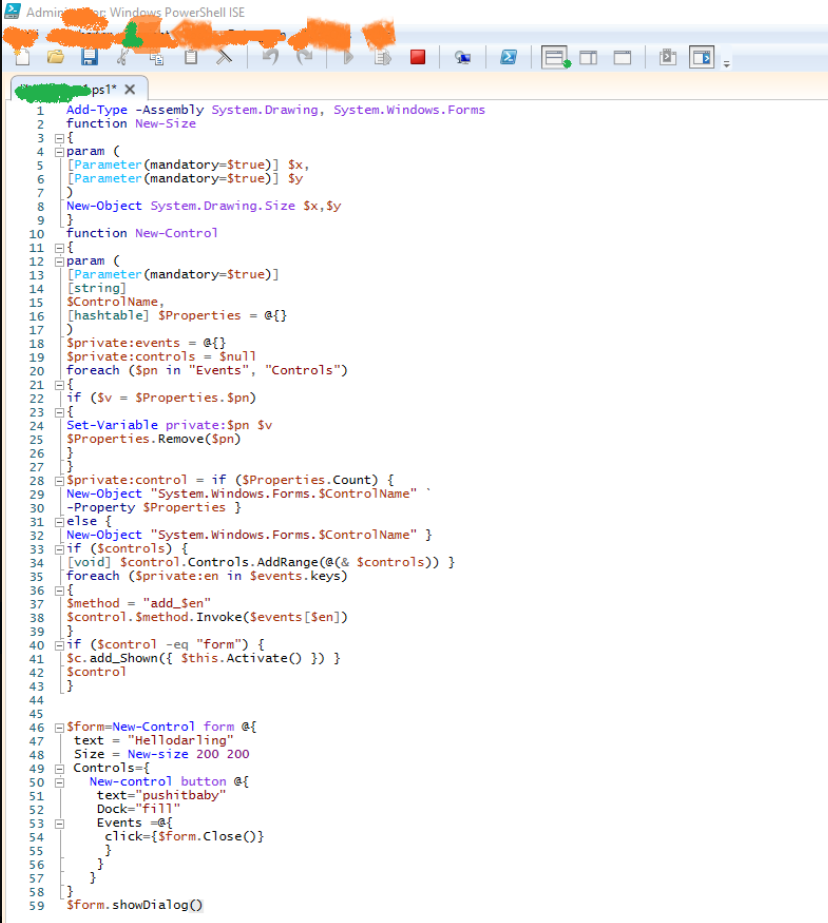The height and width of the screenshot is (923, 828).
Task: Click line number 59 in the margin
Action: coord(36,904)
